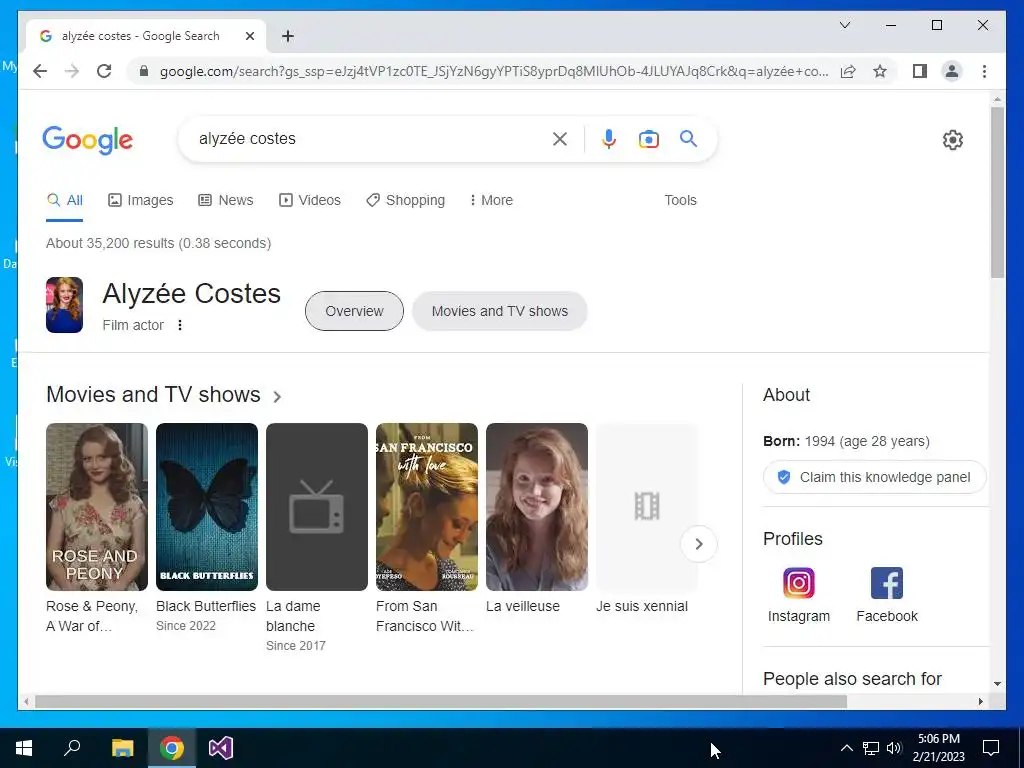1024x768 pixels.
Task: Open the volume control in system tray
Action: pyautogui.click(x=894, y=748)
